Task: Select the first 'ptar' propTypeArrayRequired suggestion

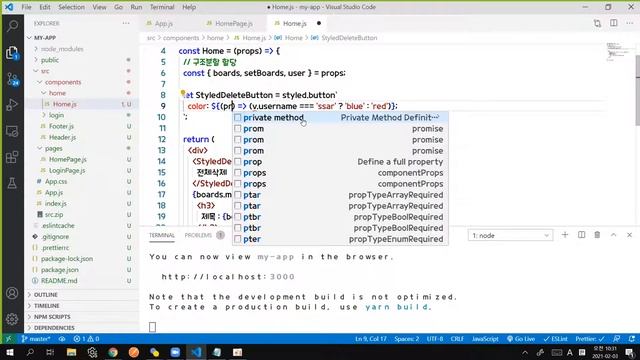Action: [340, 195]
